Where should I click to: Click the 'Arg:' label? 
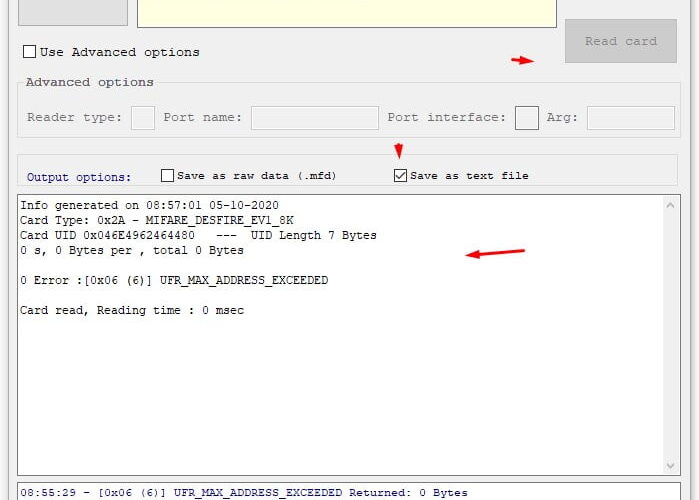click(562, 117)
